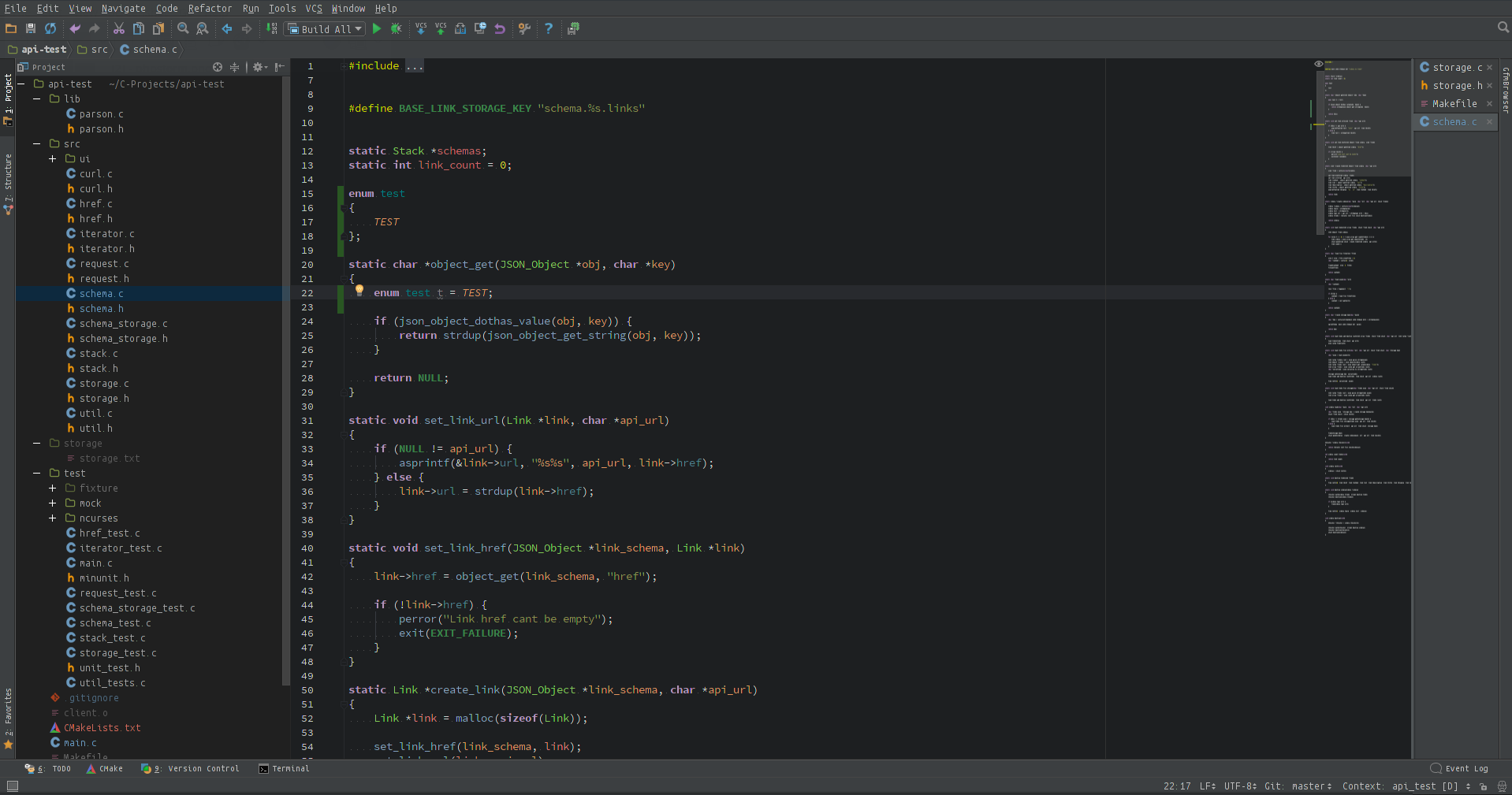
Task: Expand the fixture folder in the tree
Action: (53, 489)
